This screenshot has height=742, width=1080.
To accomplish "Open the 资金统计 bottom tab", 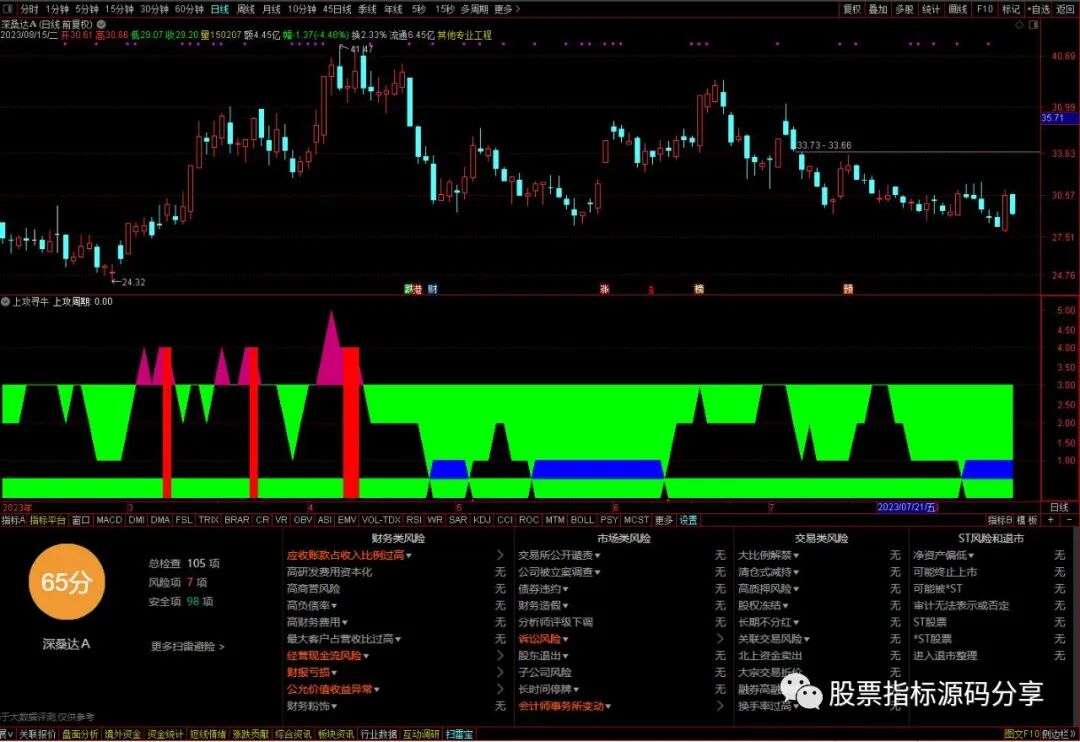I will pyautogui.click(x=165, y=734).
